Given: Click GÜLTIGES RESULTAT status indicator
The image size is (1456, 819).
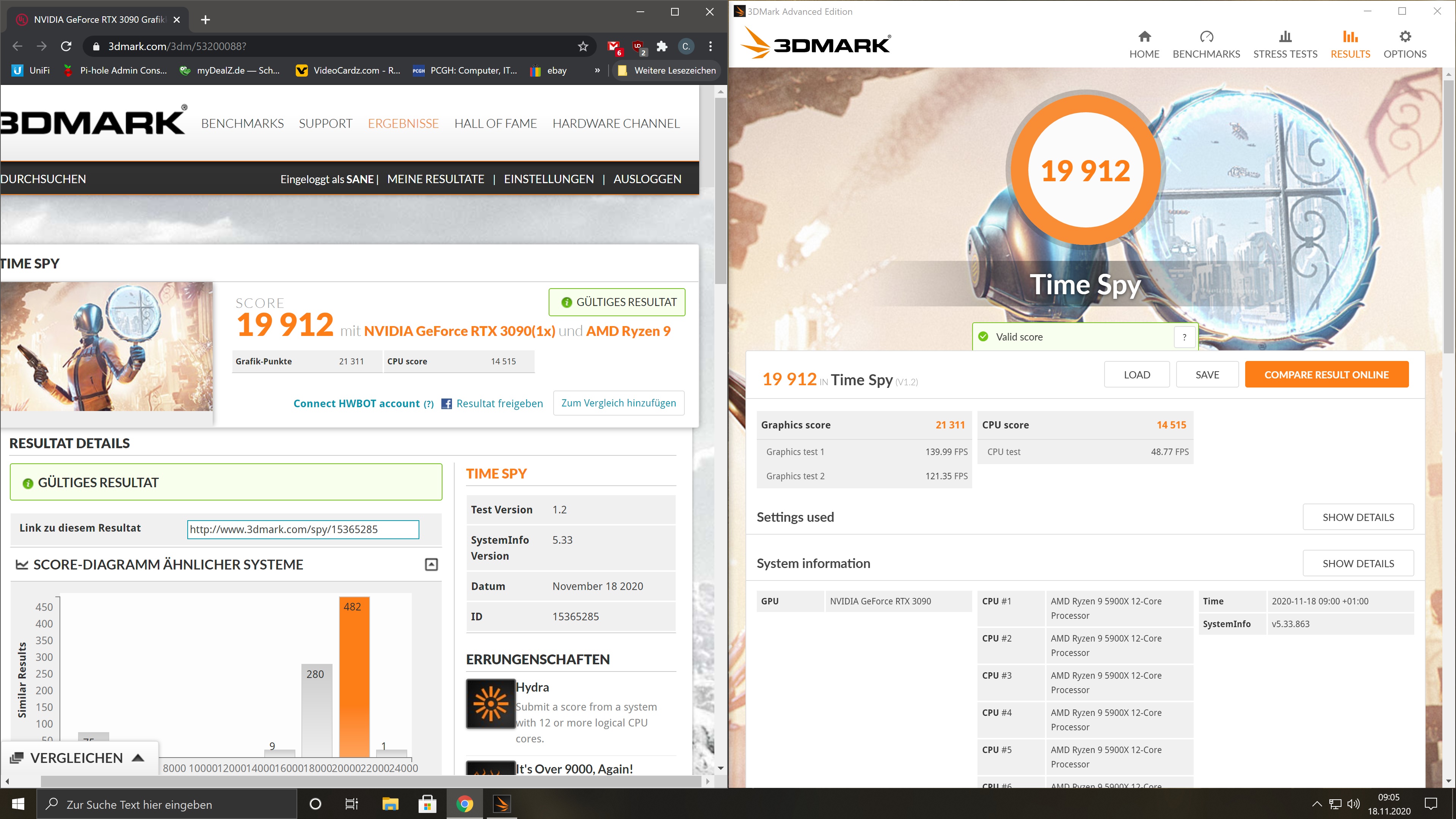Looking at the screenshot, I should tap(225, 482).
